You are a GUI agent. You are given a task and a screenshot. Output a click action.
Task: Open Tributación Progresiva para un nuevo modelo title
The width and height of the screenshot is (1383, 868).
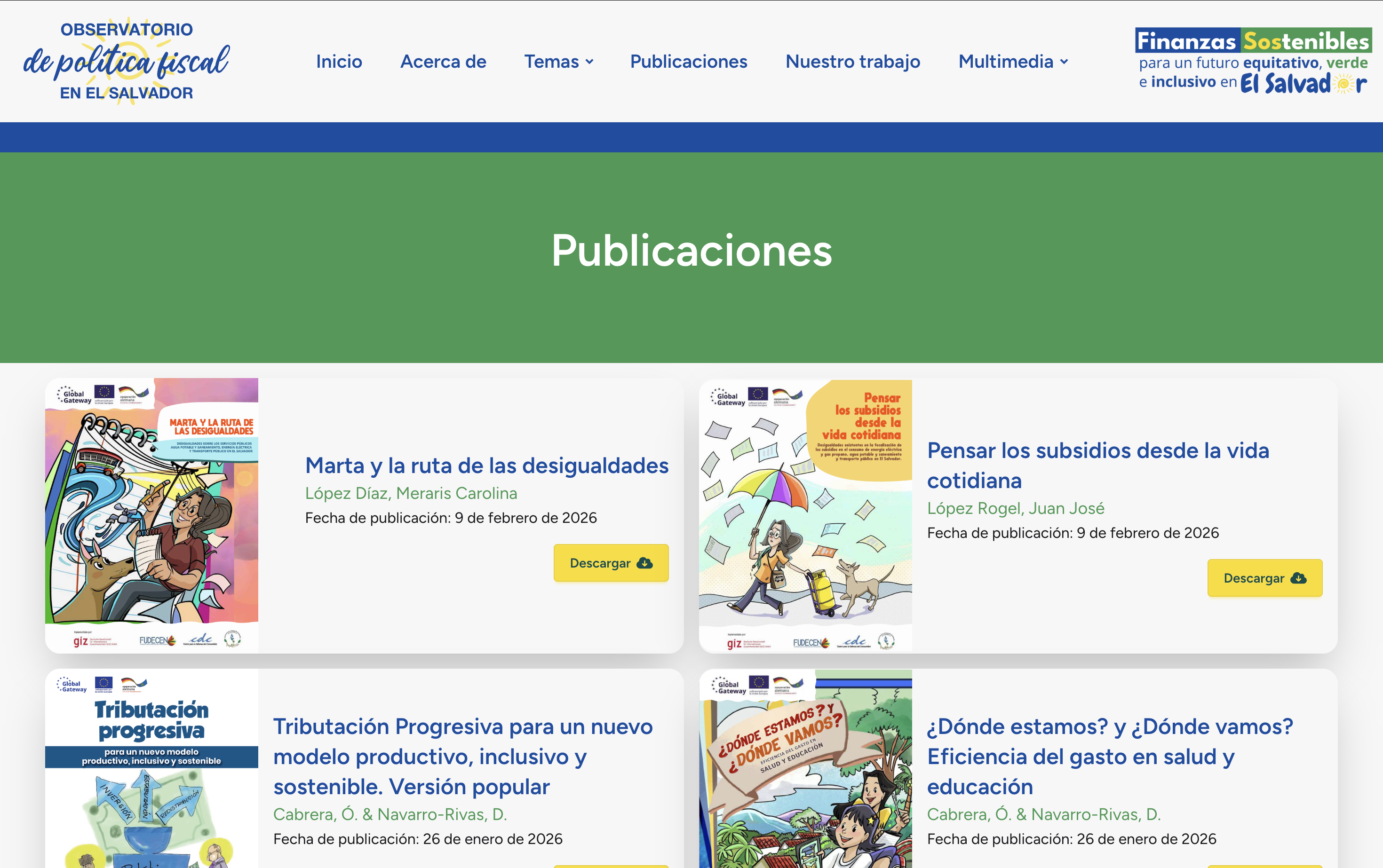point(463,757)
